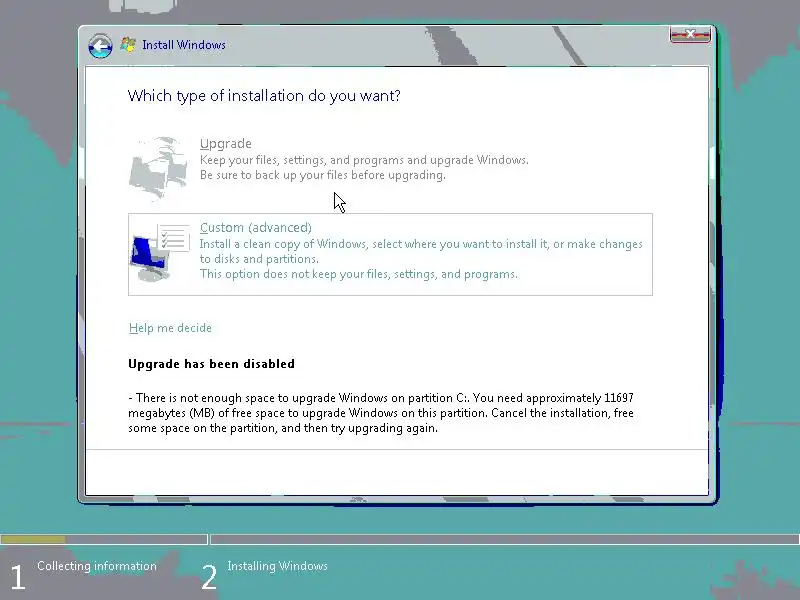800x600 pixels.
Task: Click the Custom installation monitor icon
Action: pyautogui.click(x=160, y=253)
